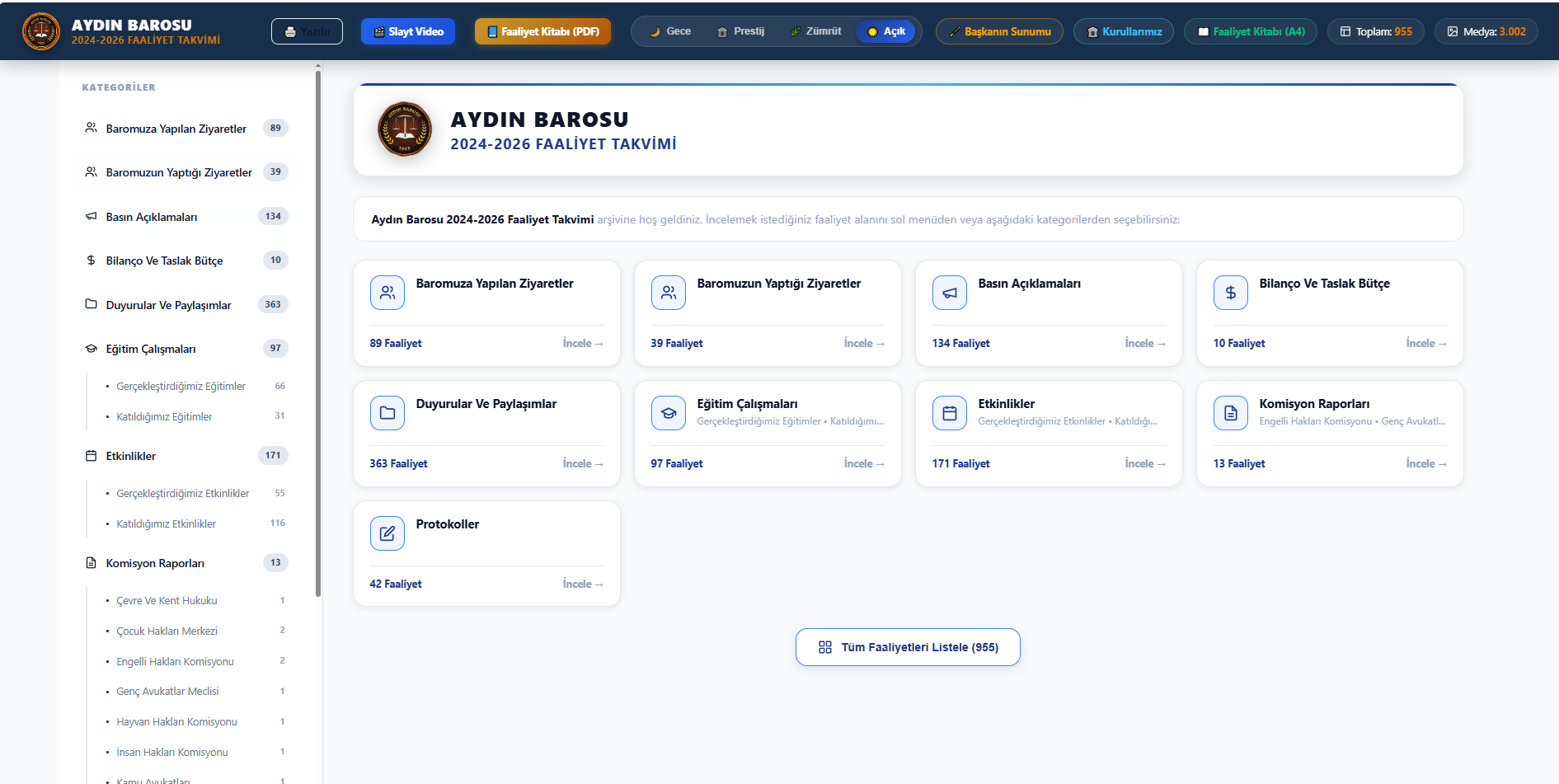Open the Slayt Video button
The height and width of the screenshot is (784, 1559).
click(x=408, y=31)
